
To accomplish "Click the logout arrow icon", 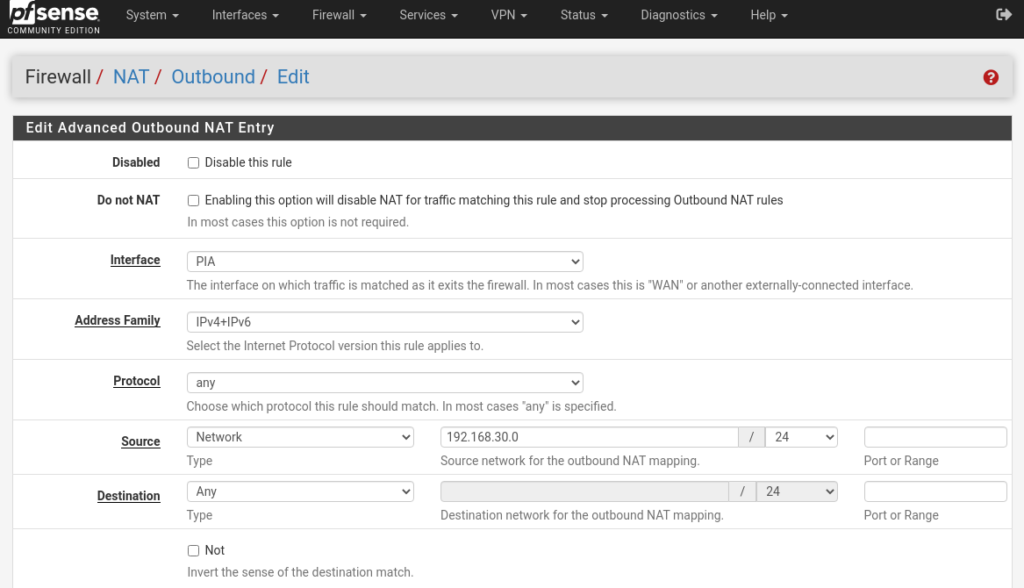I will pos(1004,15).
